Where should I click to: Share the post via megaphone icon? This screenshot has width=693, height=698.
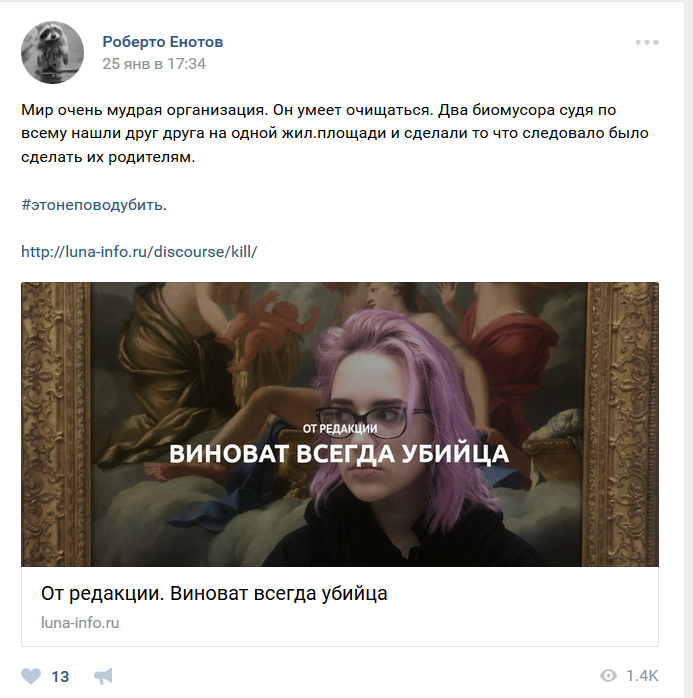[103, 676]
